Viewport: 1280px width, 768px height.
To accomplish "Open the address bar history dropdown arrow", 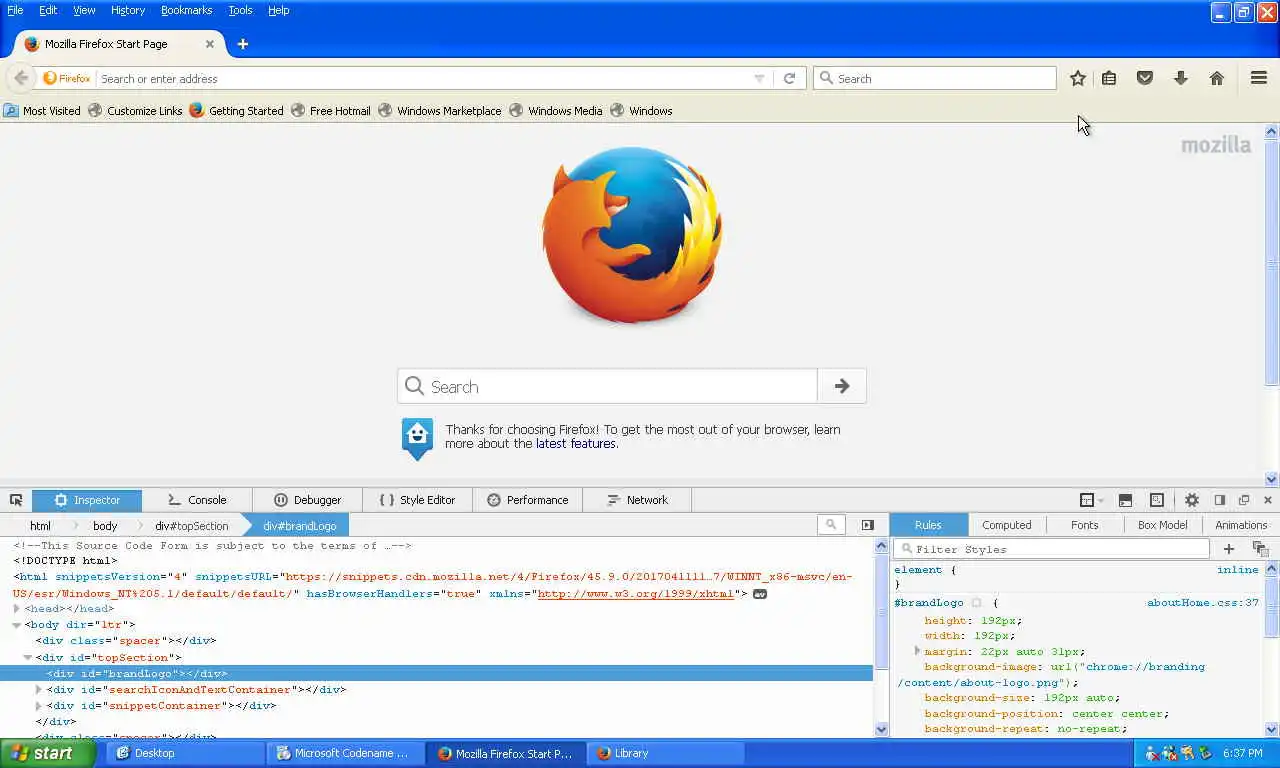I will tap(759, 78).
